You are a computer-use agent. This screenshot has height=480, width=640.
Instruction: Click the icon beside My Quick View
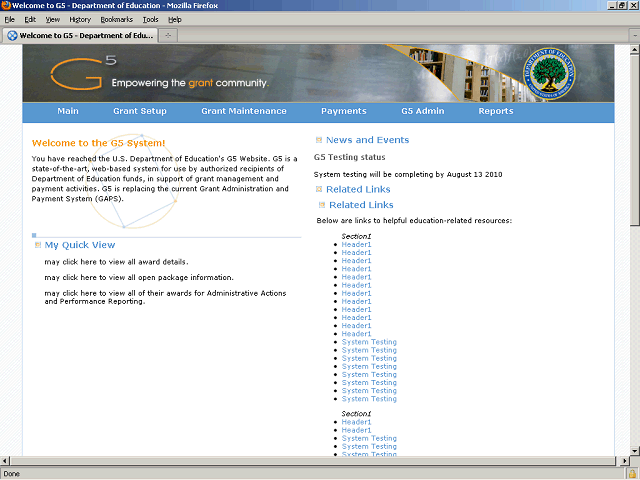click(38, 245)
